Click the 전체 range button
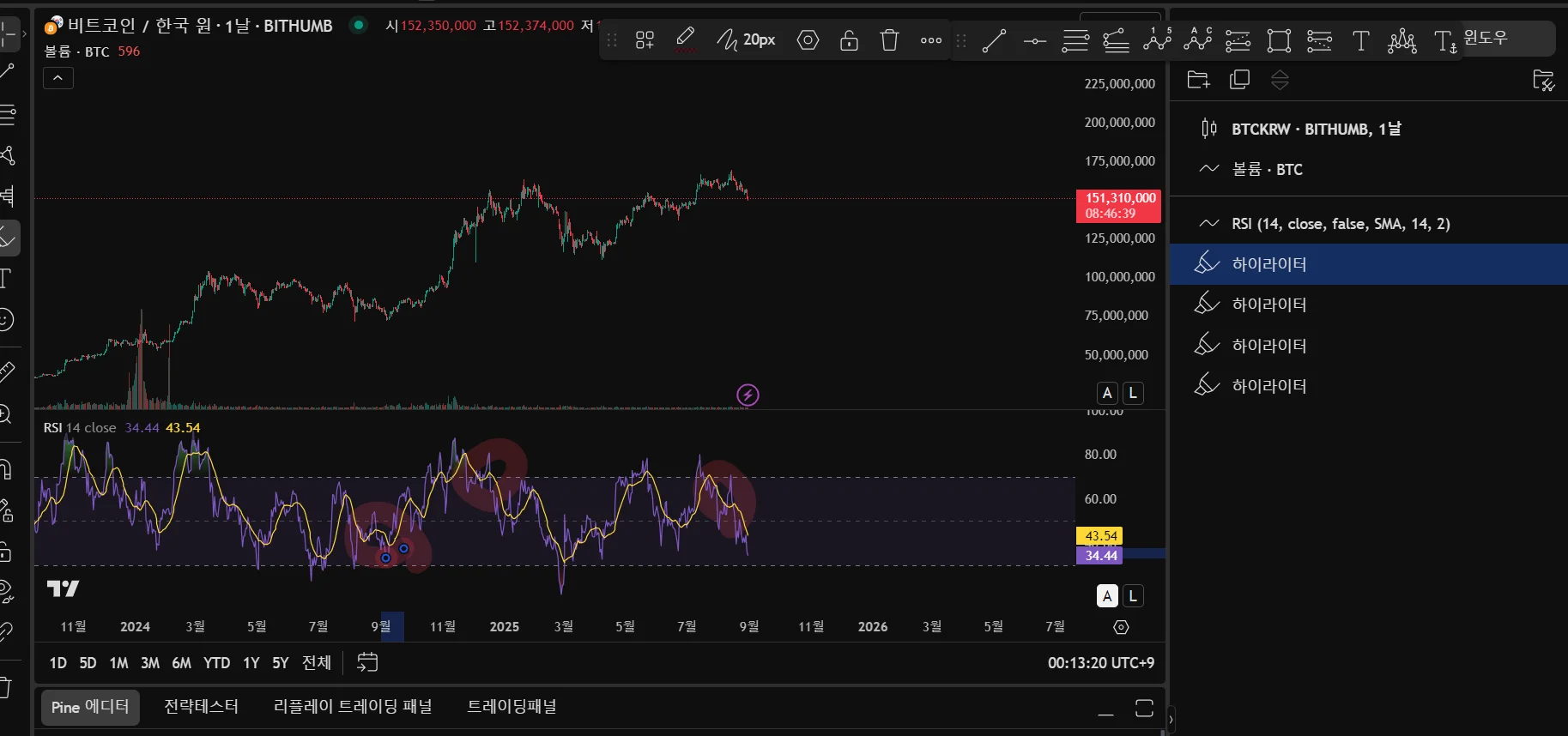Viewport: 1568px width, 736px height. click(x=316, y=663)
